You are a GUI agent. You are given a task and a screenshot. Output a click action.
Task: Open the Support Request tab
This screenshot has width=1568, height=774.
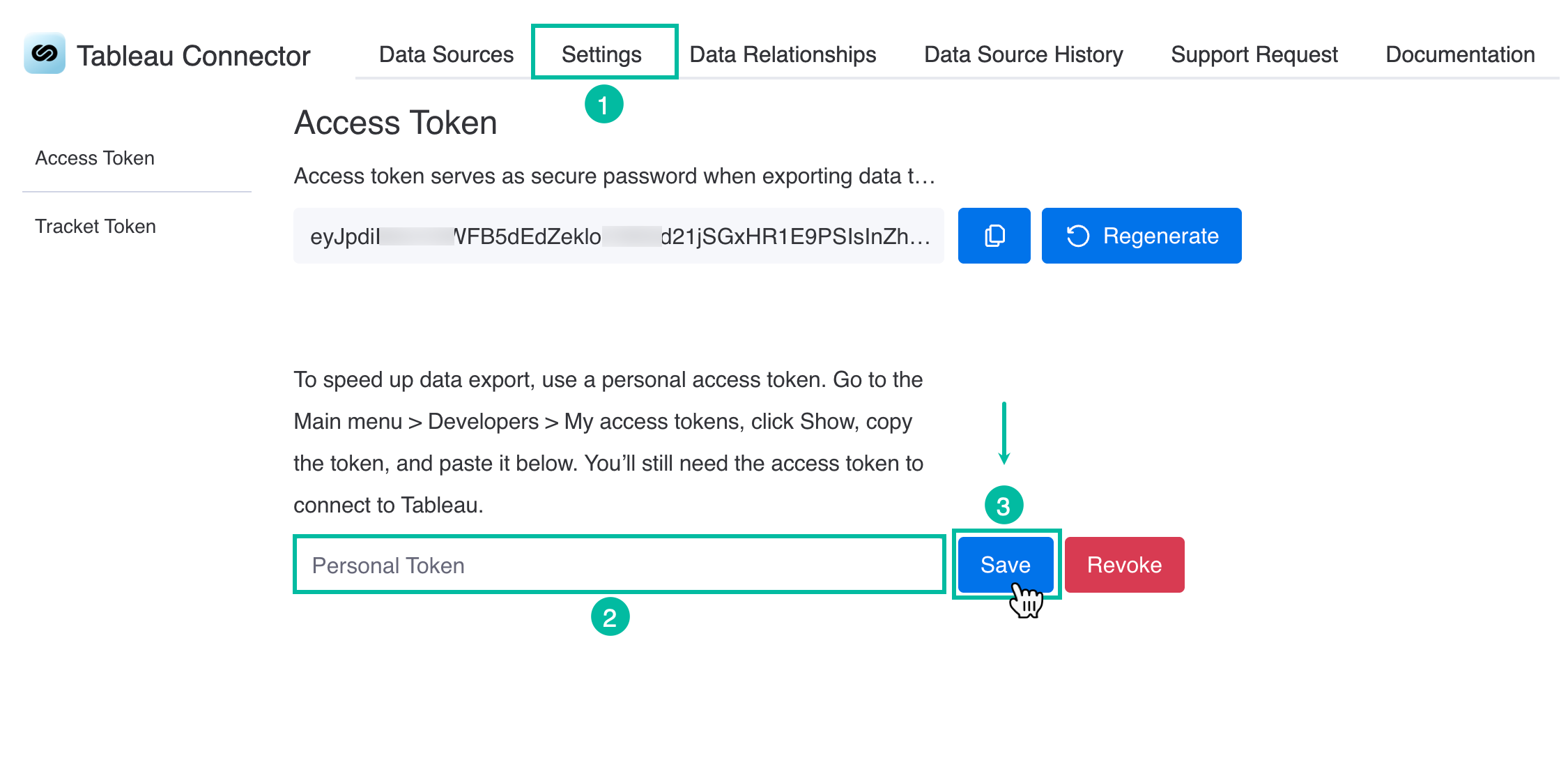click(1254, 54)
